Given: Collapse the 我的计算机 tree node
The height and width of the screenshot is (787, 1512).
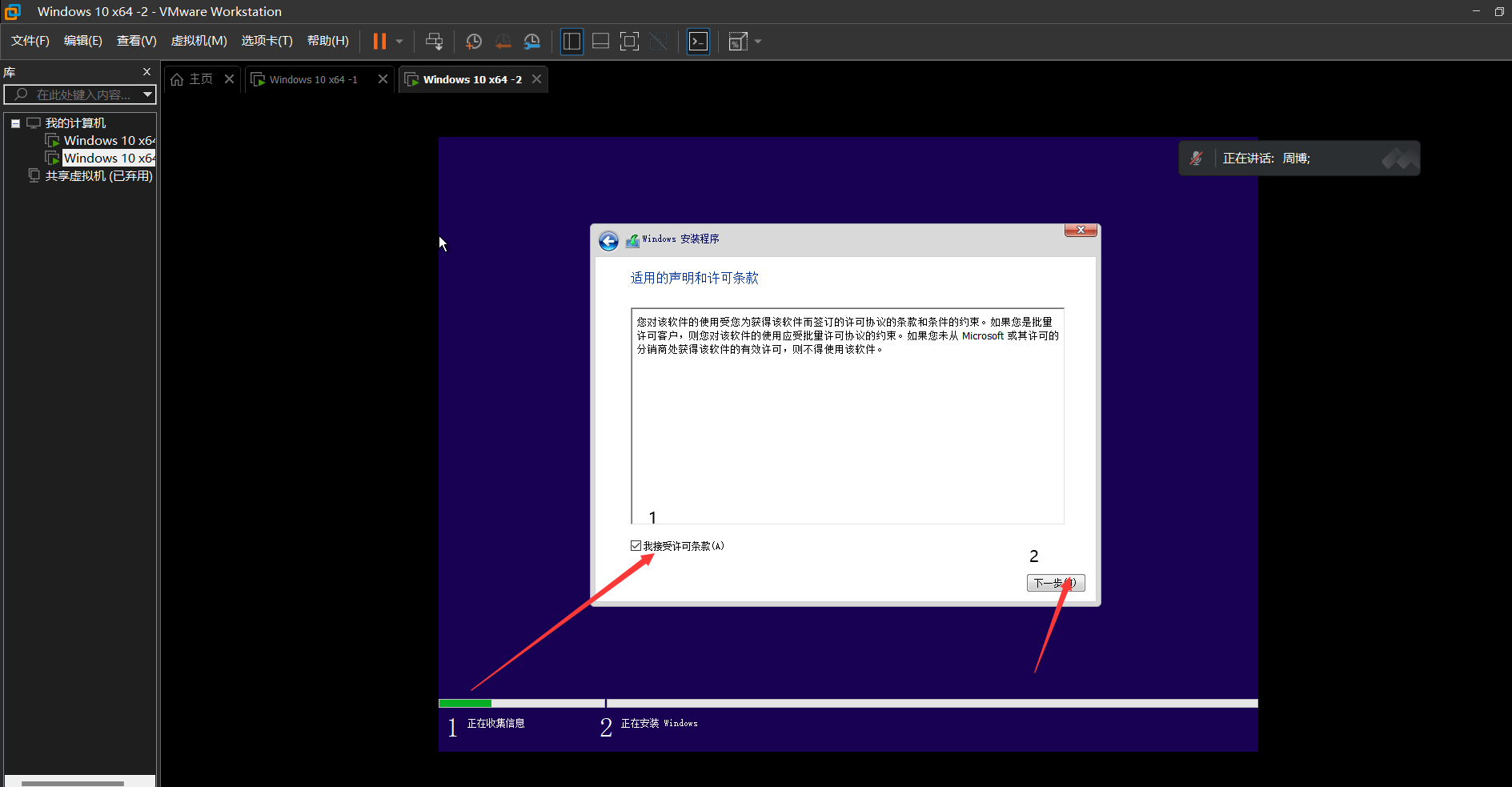Looking at the screenshot, I should click(15, 123).
